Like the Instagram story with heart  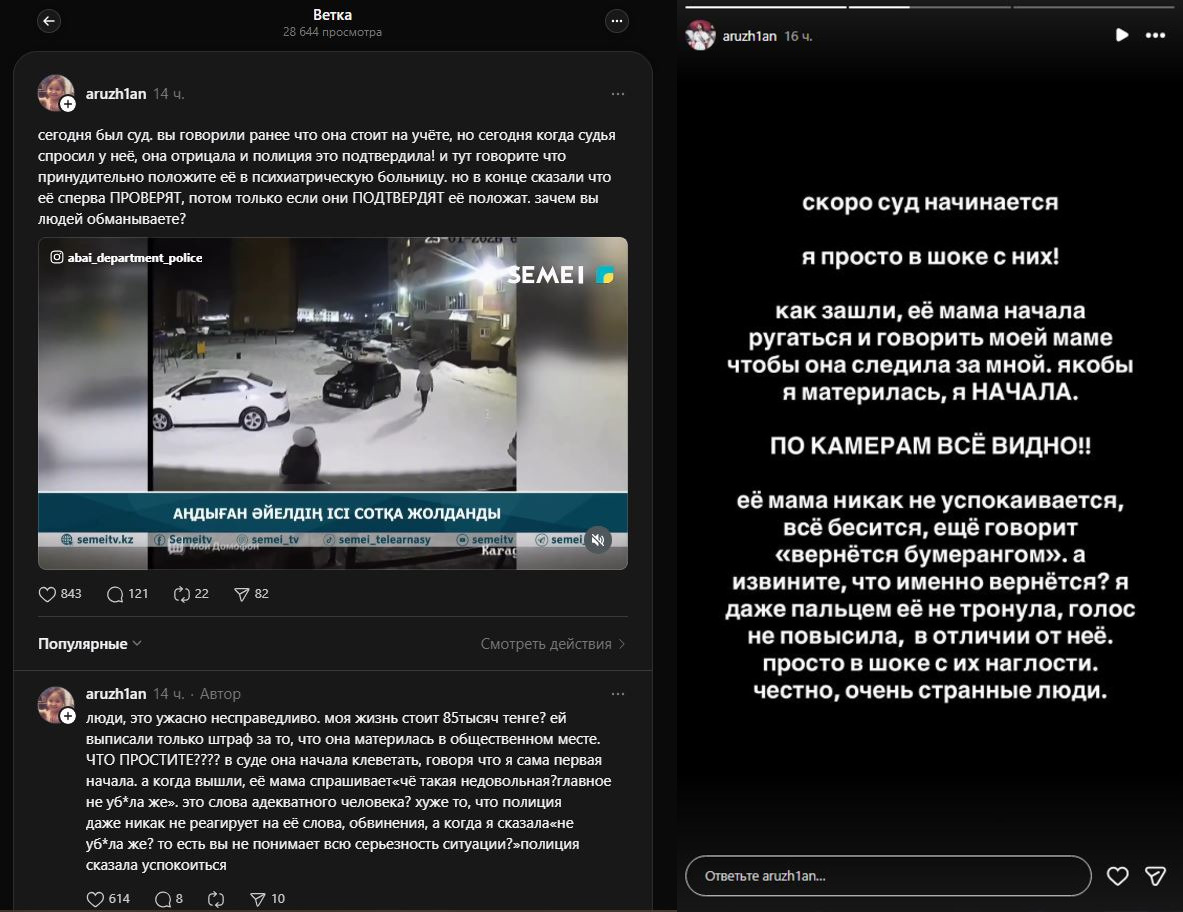pos(1117,876)
